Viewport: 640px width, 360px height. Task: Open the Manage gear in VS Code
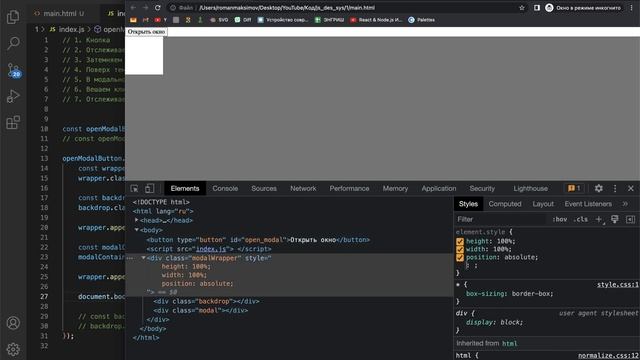tap(13, 349)
